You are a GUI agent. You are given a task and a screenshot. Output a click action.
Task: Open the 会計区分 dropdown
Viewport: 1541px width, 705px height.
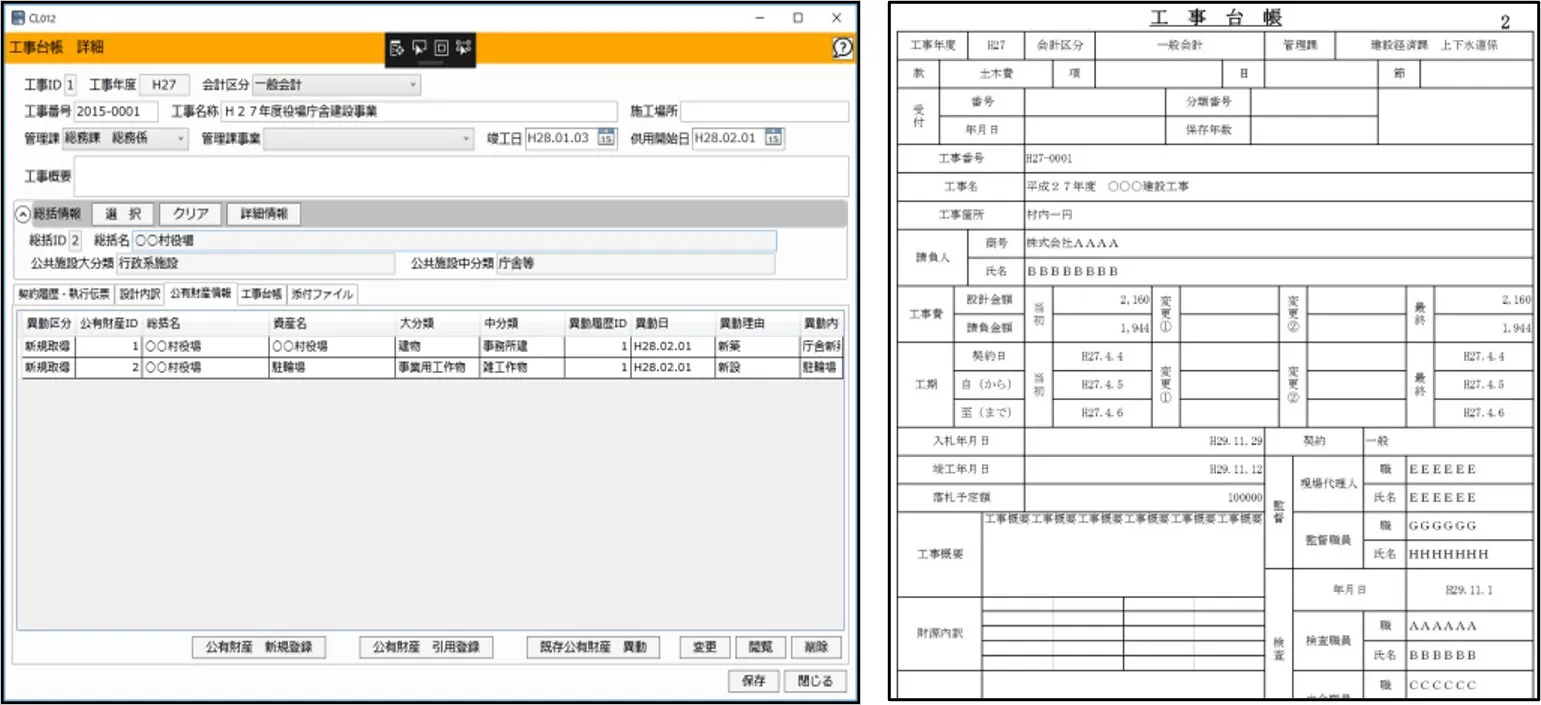336,85
